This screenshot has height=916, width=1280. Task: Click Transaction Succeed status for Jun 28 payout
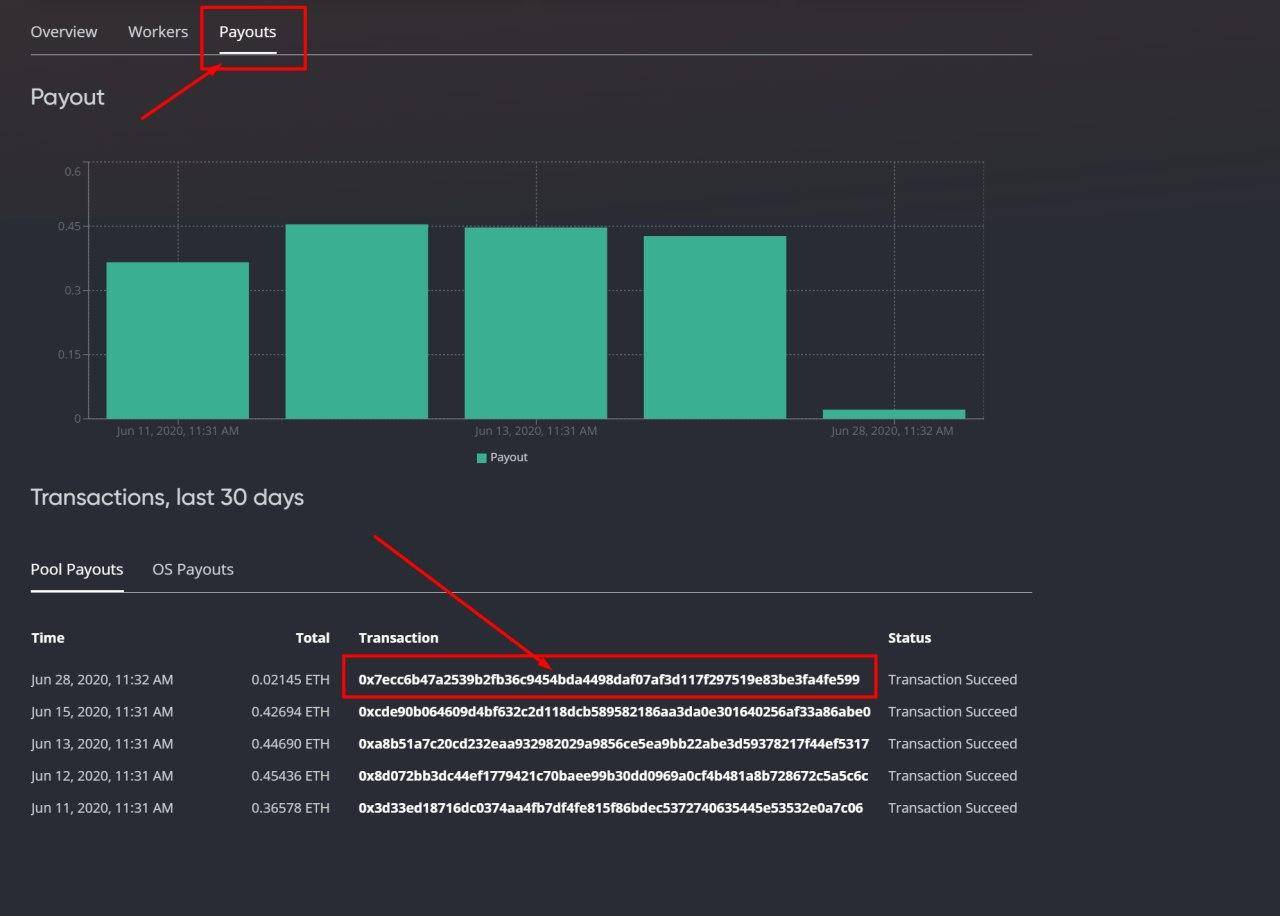[x=952, y=679]
